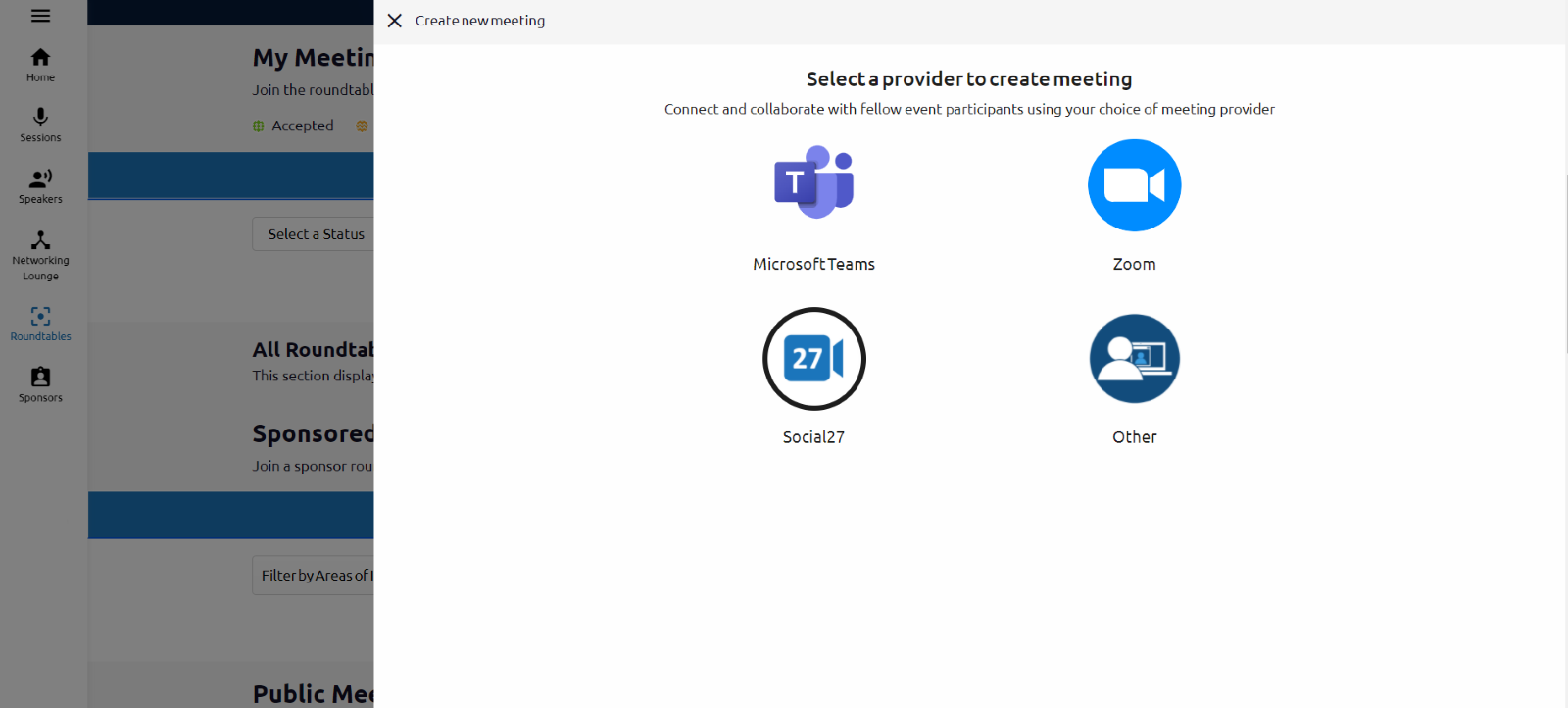Click the 'Create new meeting' title text

[480, 21]
